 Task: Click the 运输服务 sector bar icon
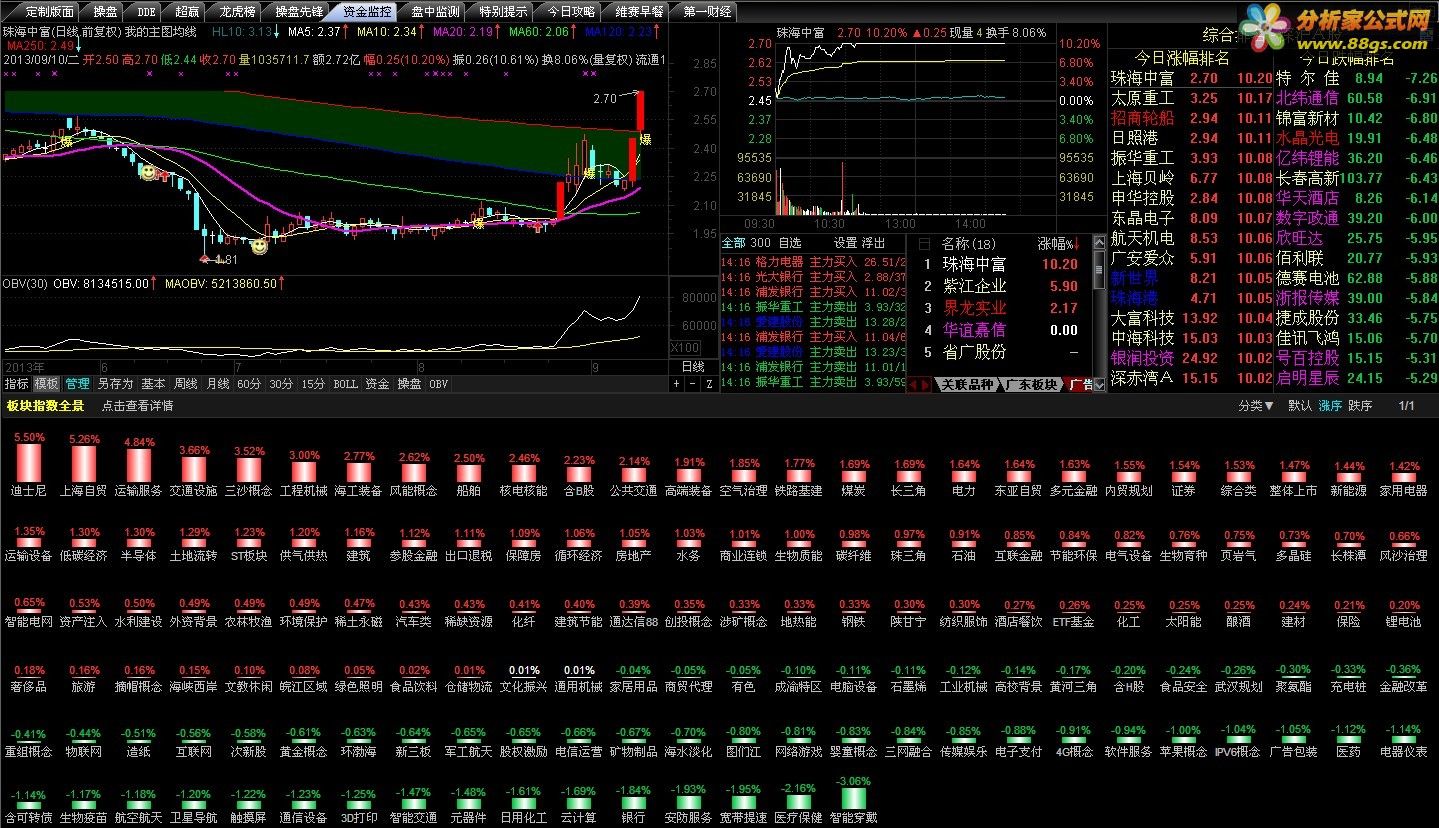[x=138, y=463]
